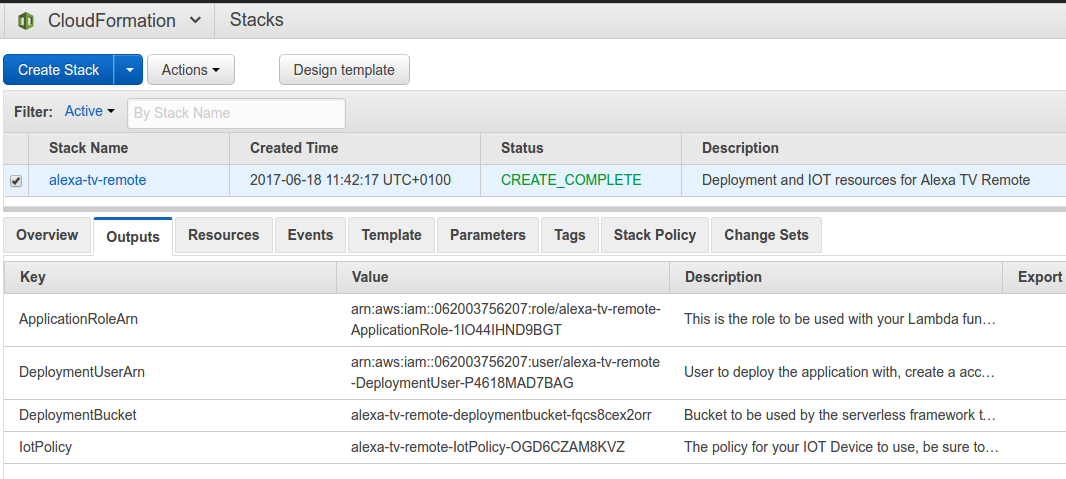Select the deploymentbucket-fqcs8cex2orr value
Viewport: 1066px width, 479px height.
point(501,415)
